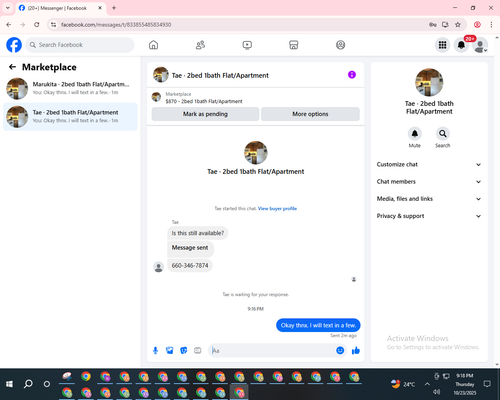Click the browser forward arrow
This screenshot has width=500, height=400.
point(23,25)
